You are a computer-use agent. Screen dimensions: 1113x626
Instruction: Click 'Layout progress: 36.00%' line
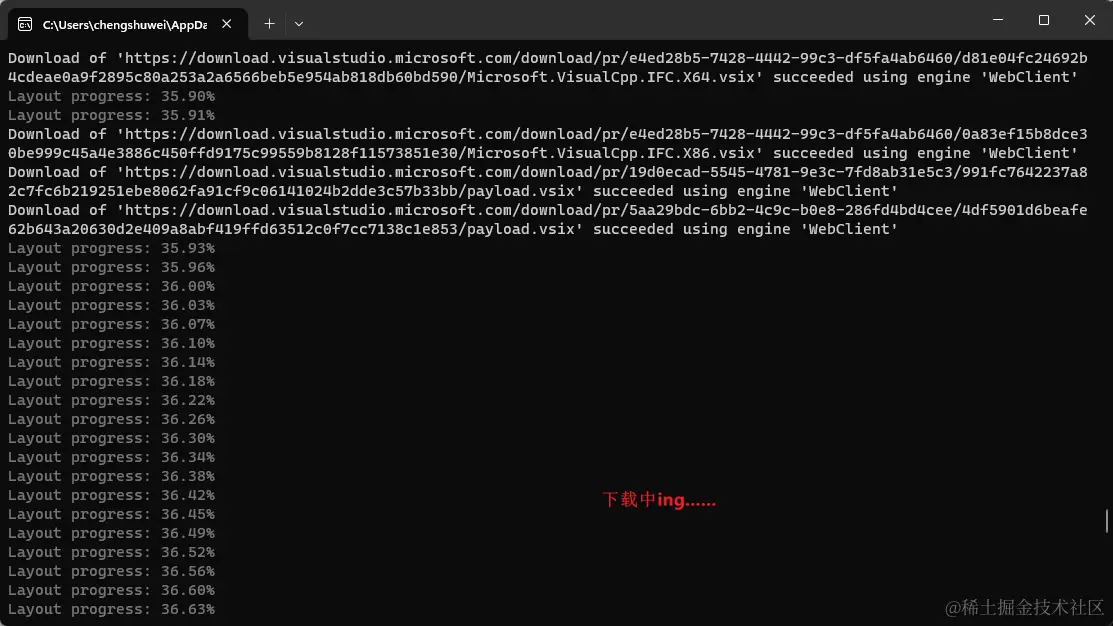click(111, 286)
